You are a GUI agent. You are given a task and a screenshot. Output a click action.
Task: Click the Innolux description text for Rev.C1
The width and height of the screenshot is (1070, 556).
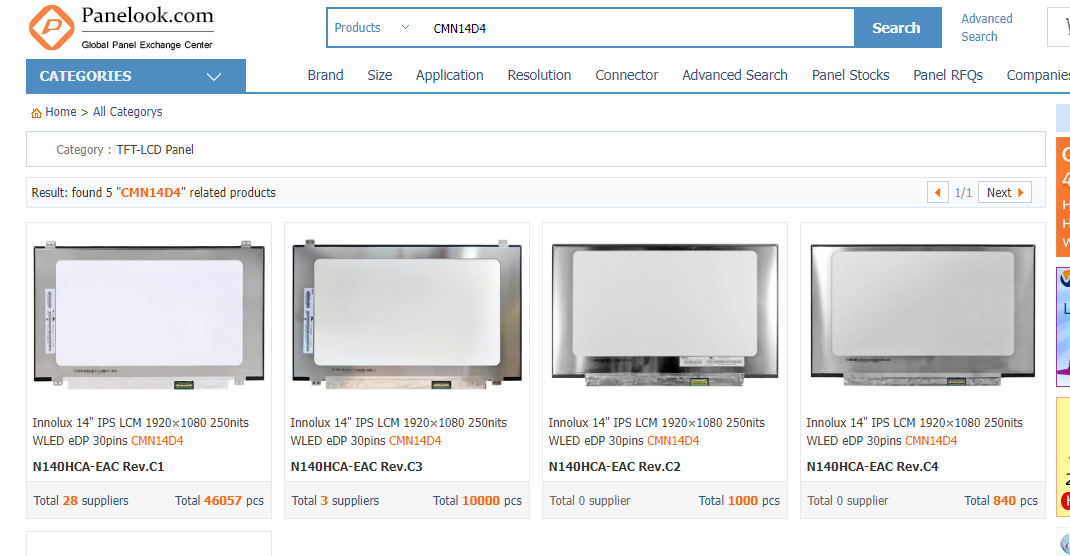tap(141, 432)
